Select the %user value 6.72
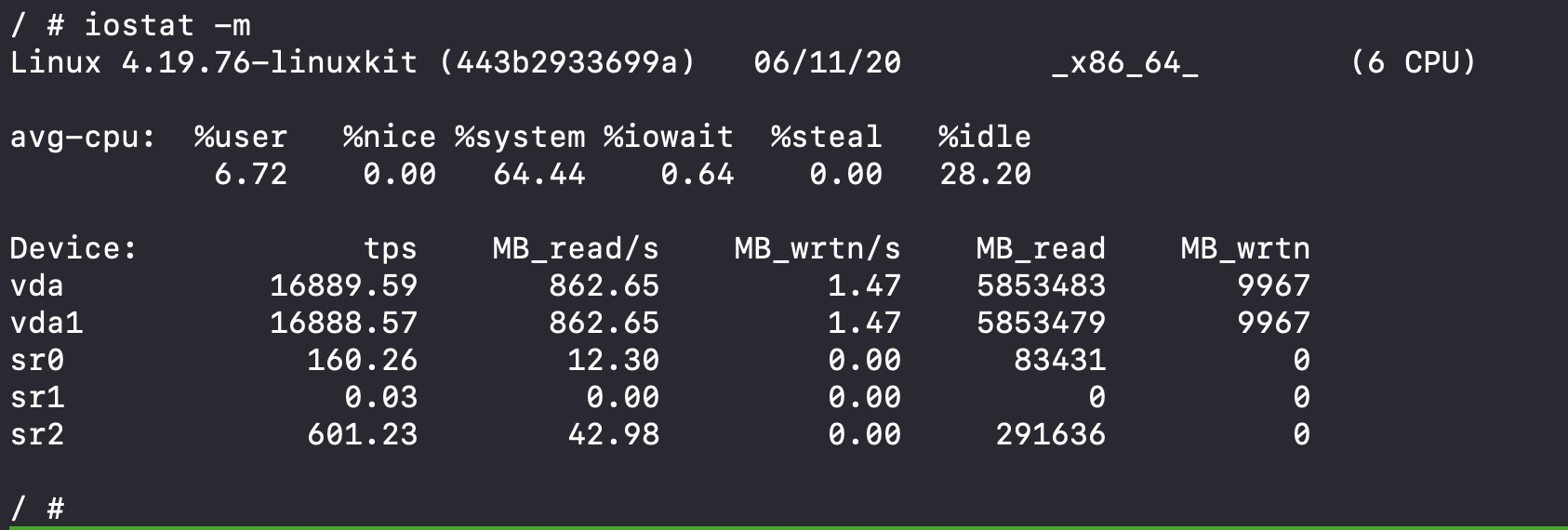 [x=250, y=174]
